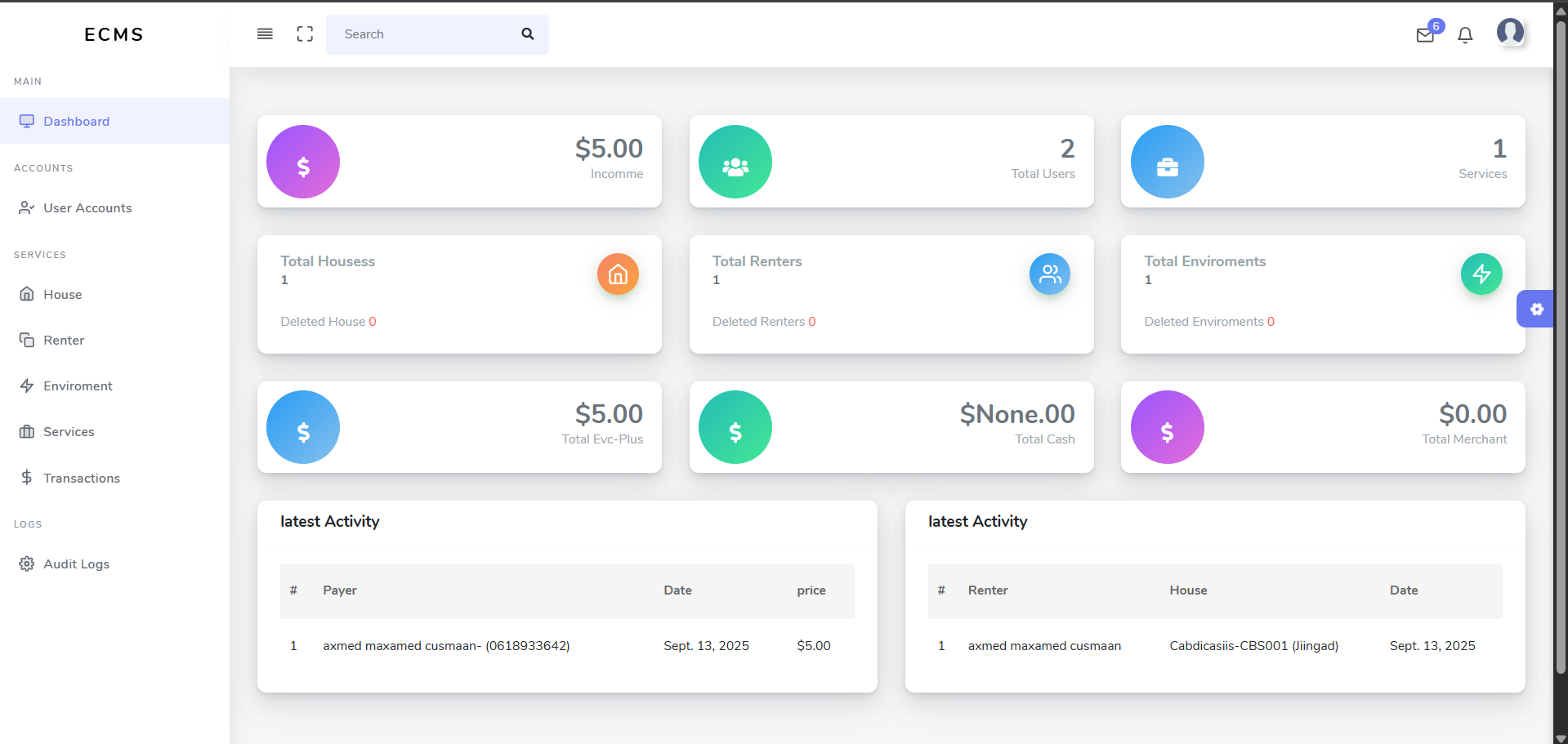Screen dimensions: 1568x744
Task: Open the mail inbox icon
Action: pos(1425,35)
